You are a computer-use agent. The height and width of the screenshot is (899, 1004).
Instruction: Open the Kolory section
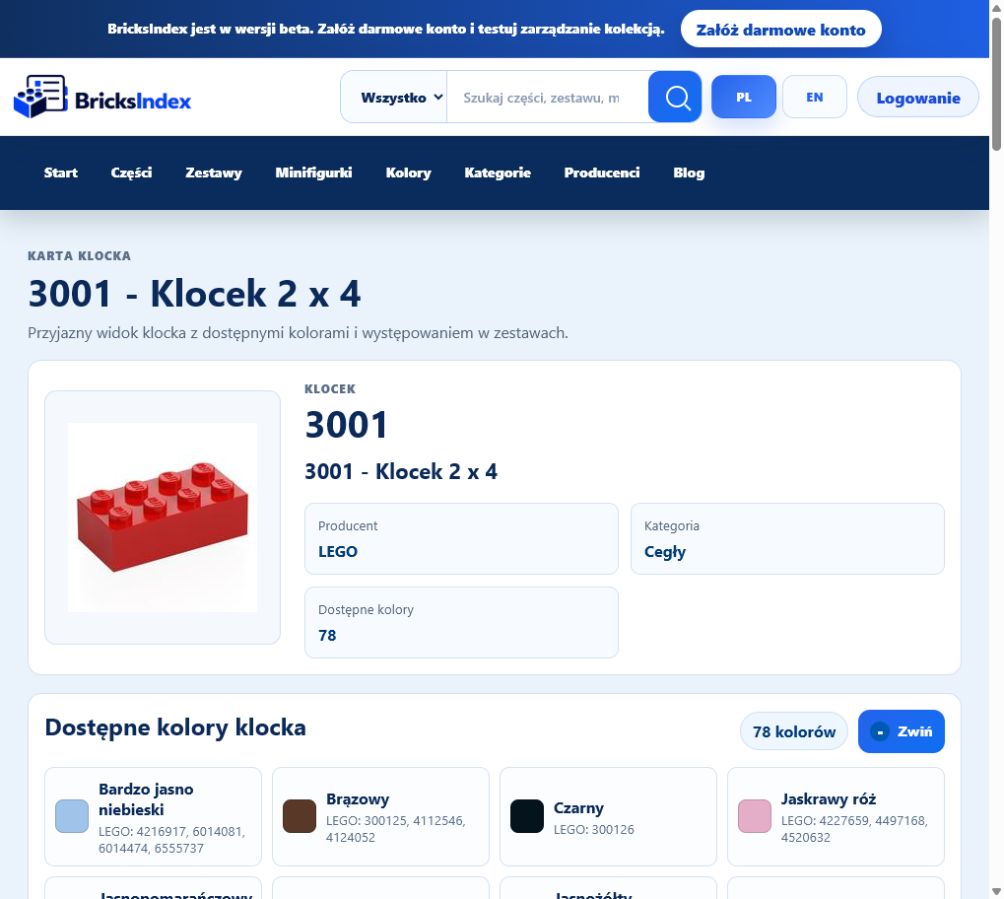408,173
